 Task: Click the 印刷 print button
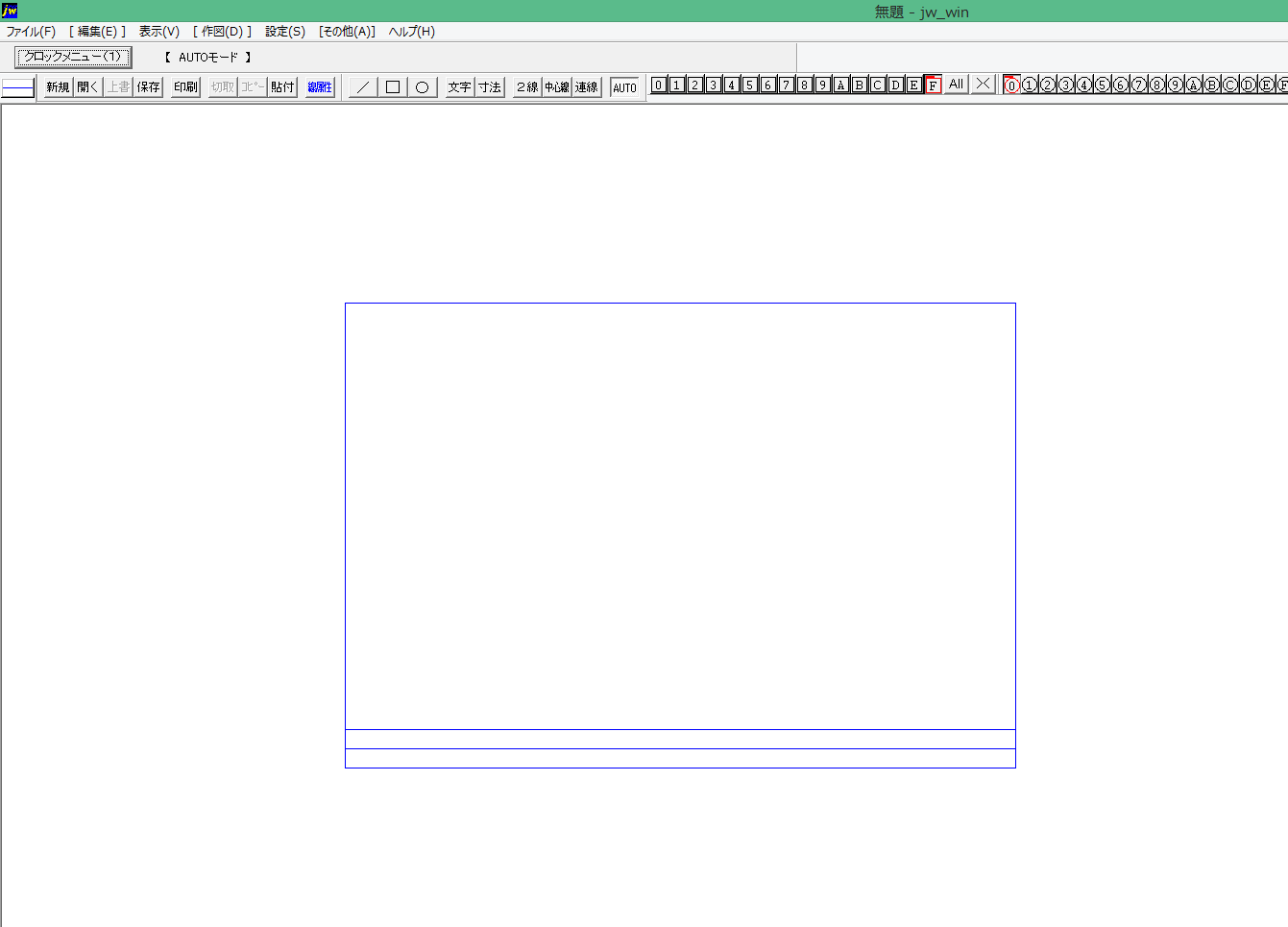(x=185, y=86)
